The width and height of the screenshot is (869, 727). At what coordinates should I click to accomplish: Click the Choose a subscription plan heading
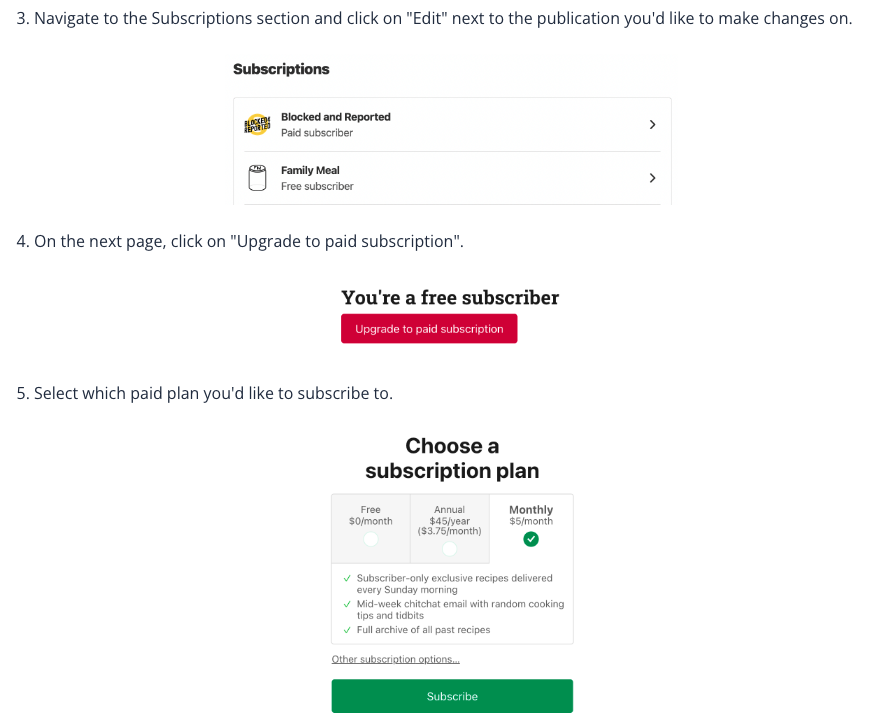452,458
